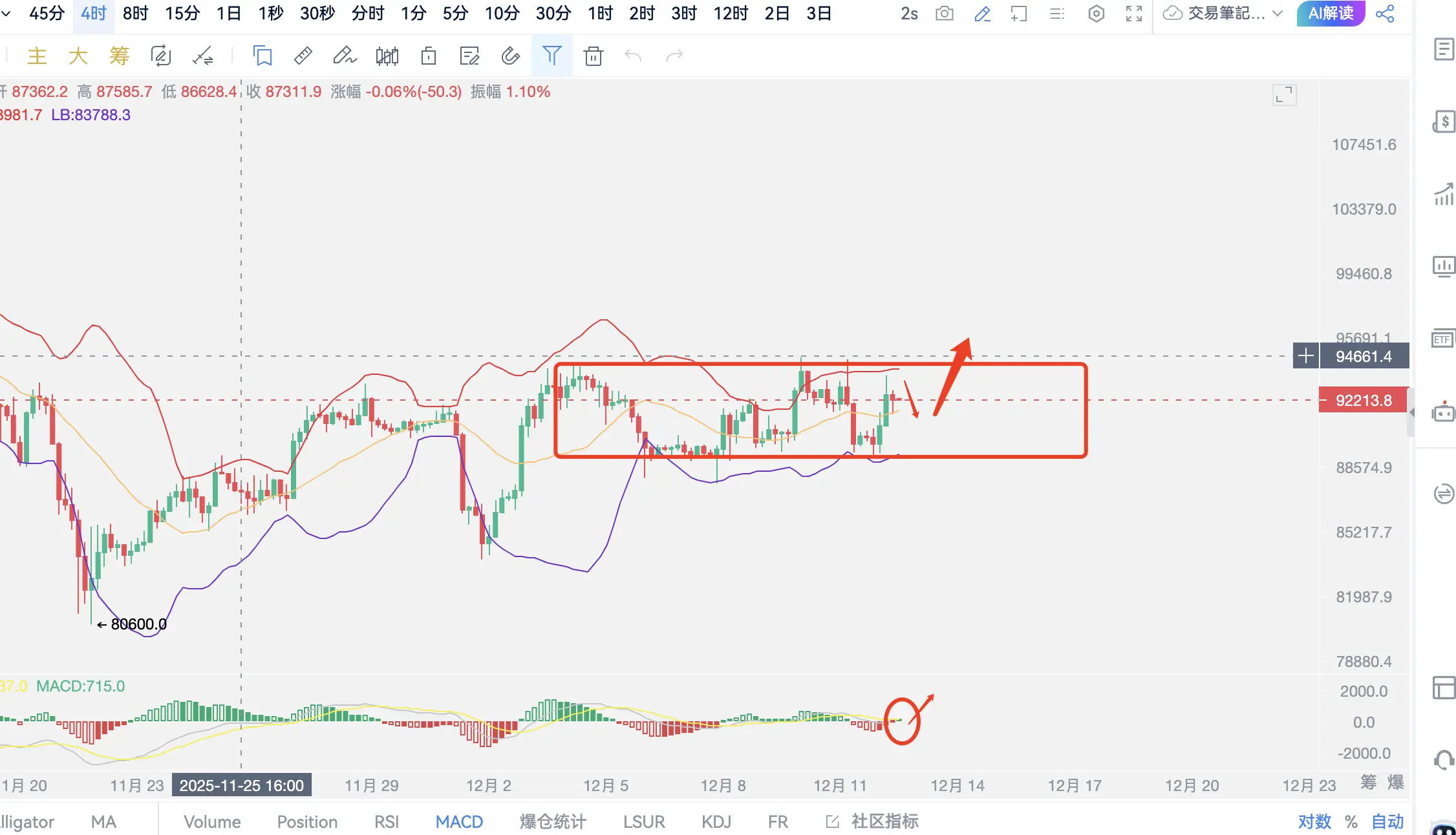
Task: Expand timeframe list chevron at left
Action: click(6, 14)
